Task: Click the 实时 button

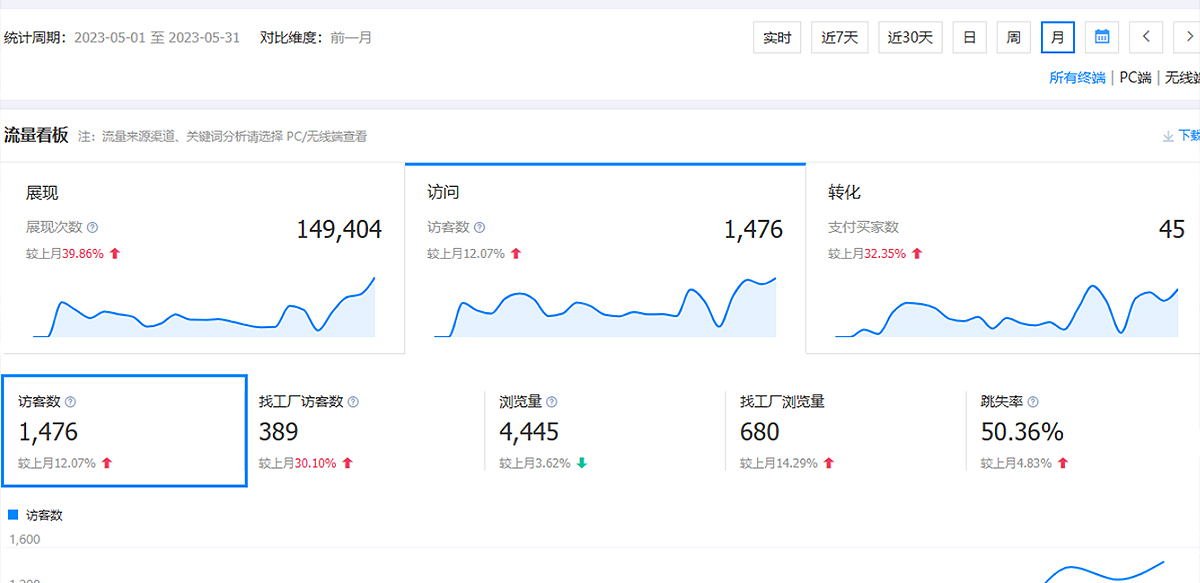Action: coord(777,37)
